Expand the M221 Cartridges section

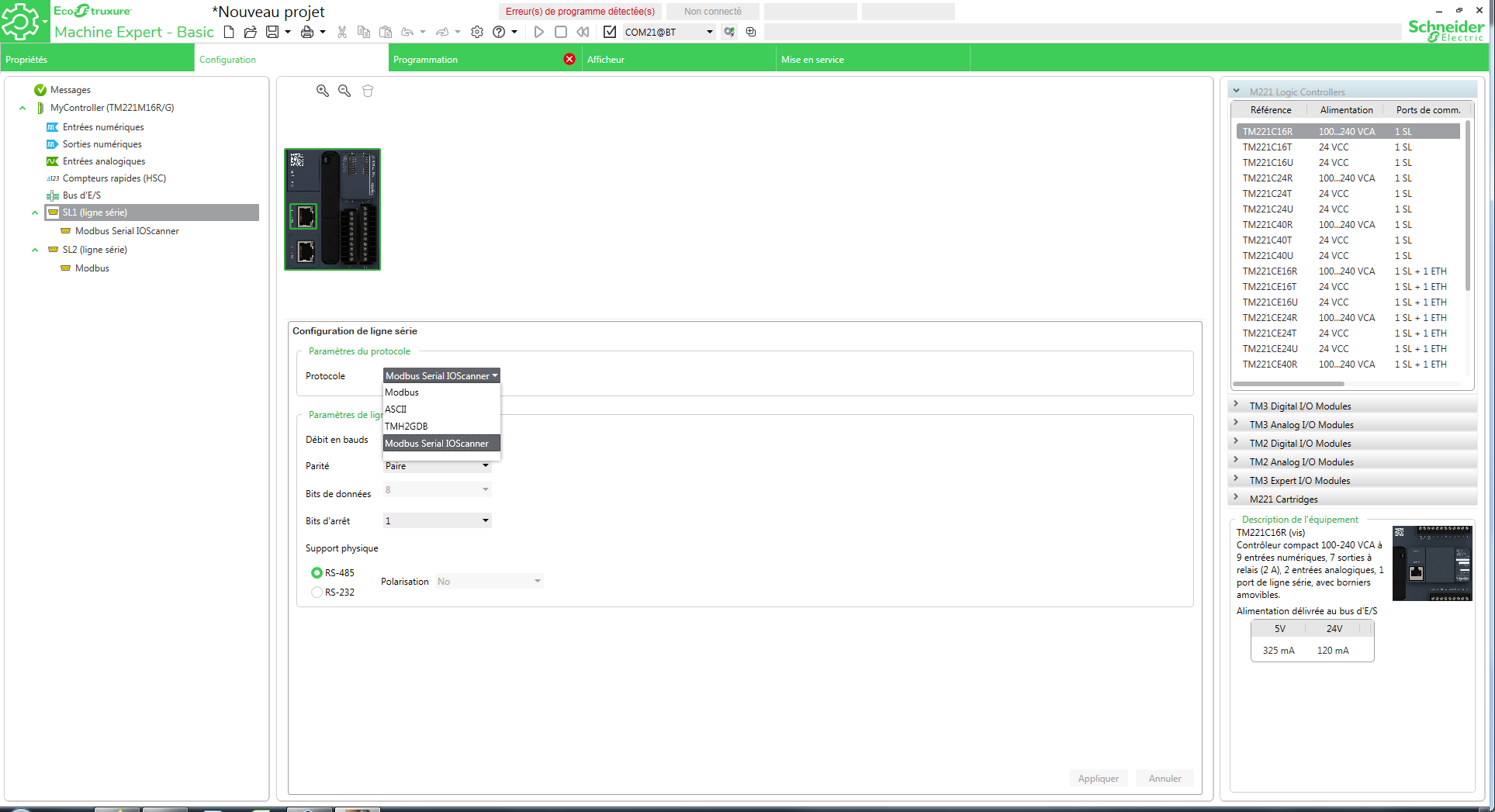(x=1236, y=497)
